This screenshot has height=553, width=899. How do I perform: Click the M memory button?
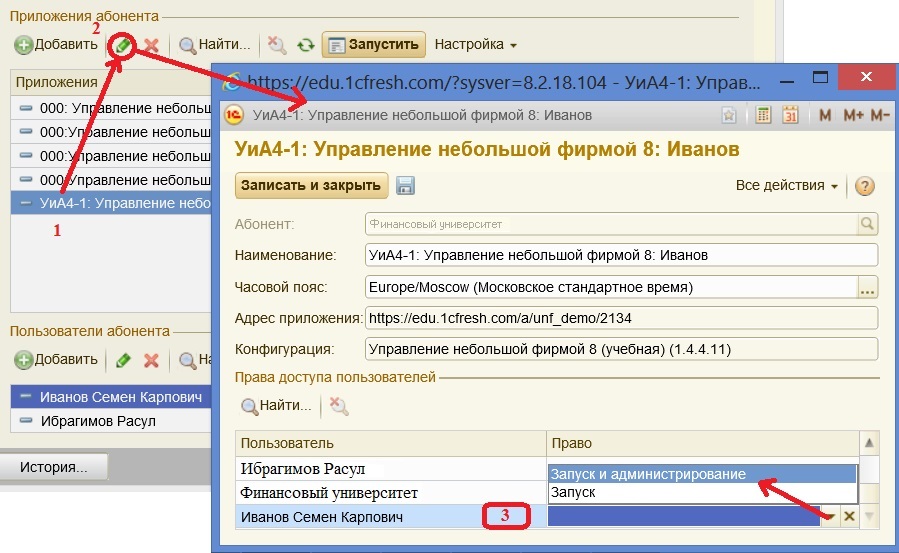(825, 115)
